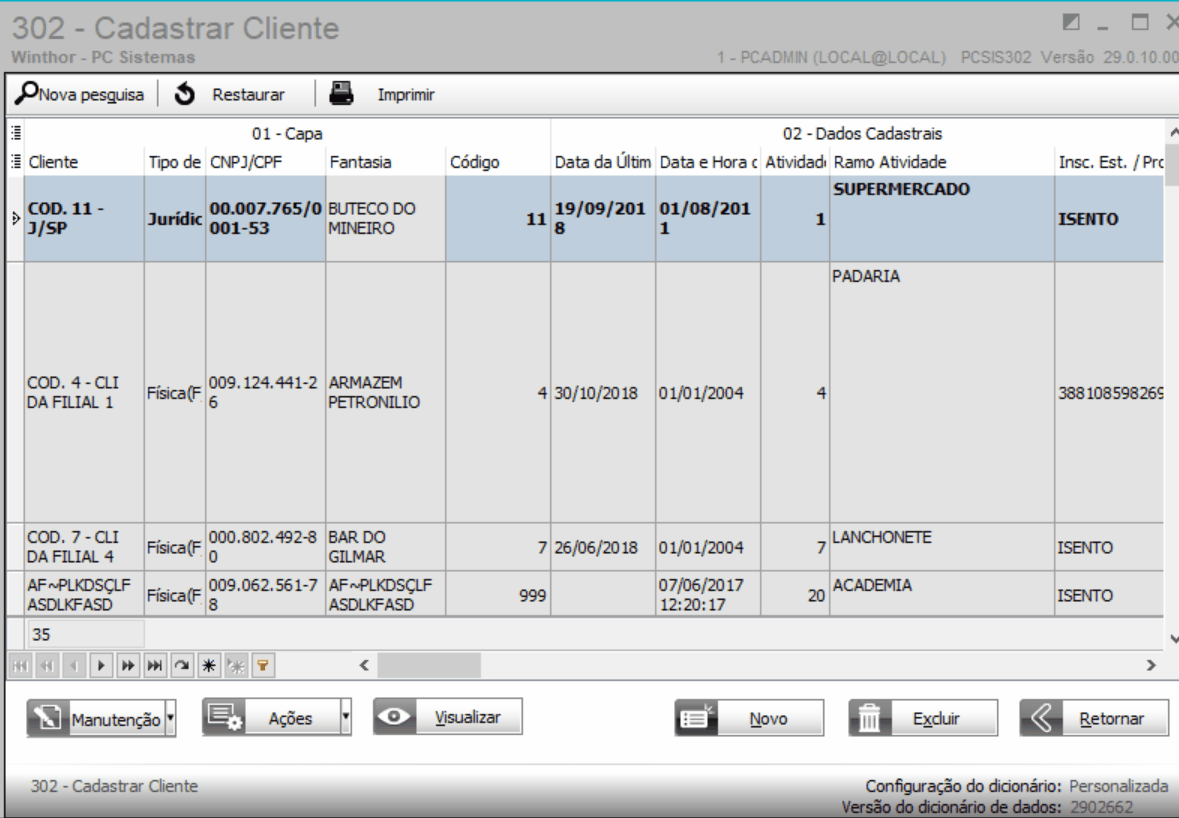The height and width of the screenshot is (818, 1179).
Task: Select the BAR DO GILMAR cell
Action: (385, 547)
